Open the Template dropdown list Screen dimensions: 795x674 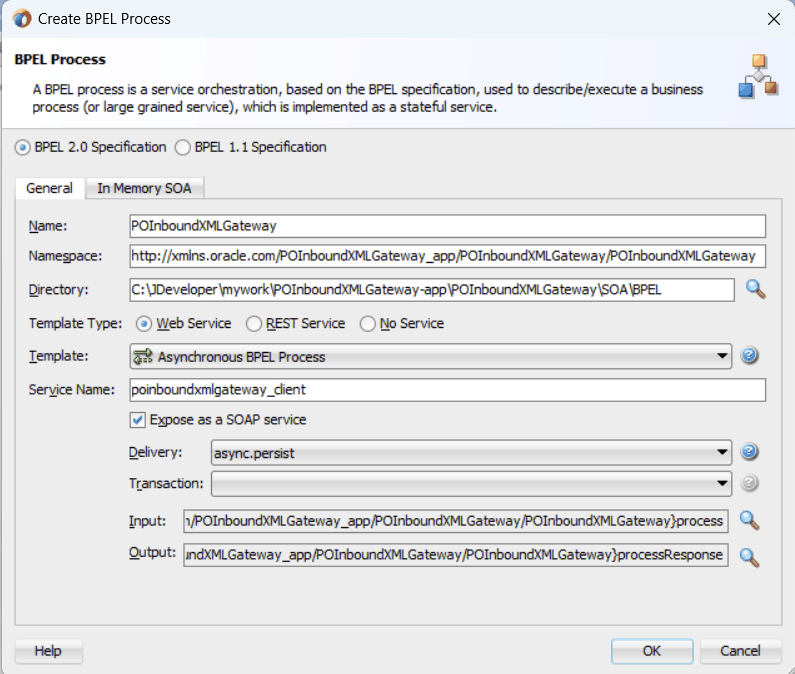coord(430,356)
